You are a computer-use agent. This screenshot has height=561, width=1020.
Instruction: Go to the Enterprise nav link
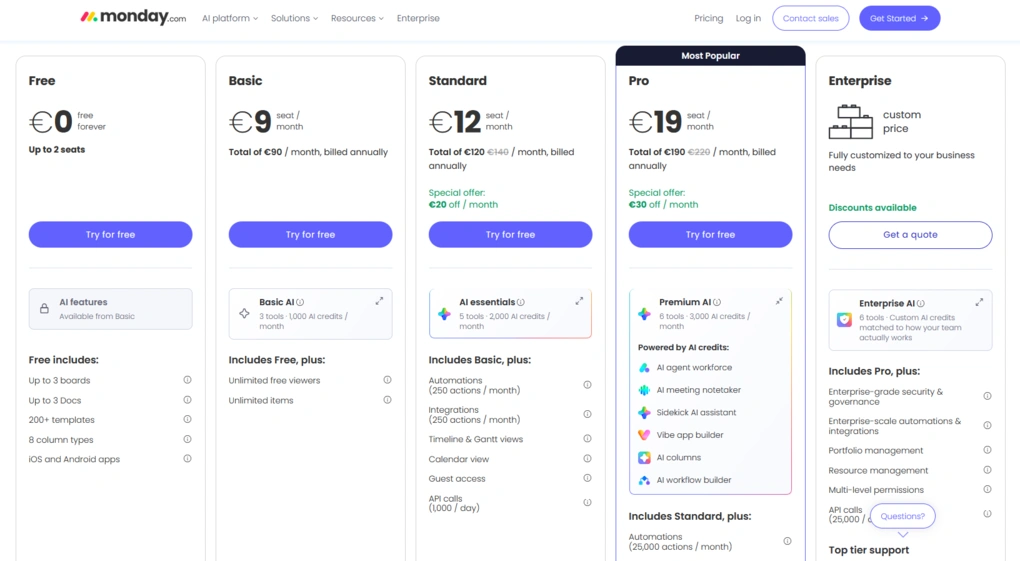click(x=418, y=18)
